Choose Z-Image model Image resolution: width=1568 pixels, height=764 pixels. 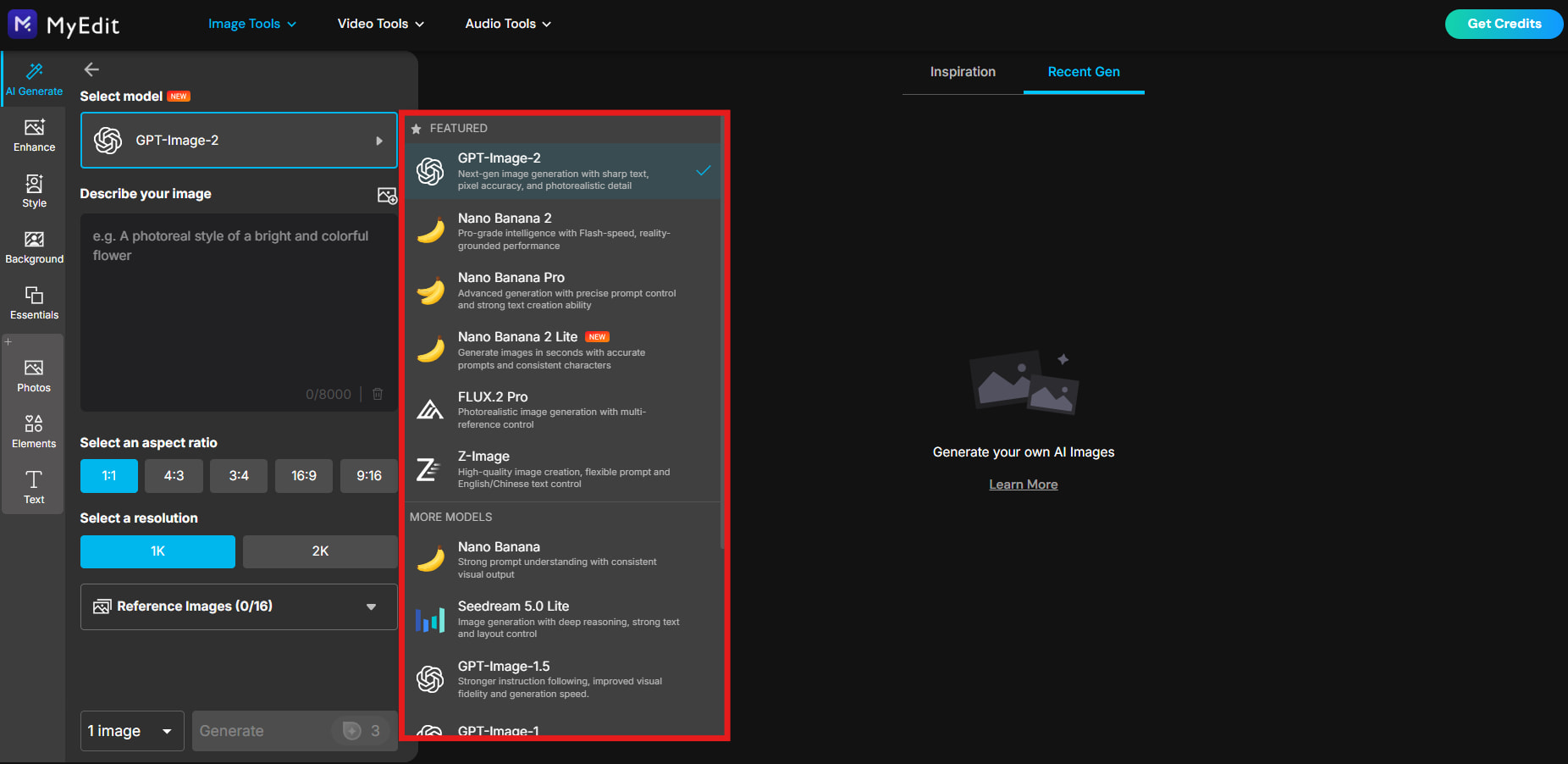click(562, 469)
